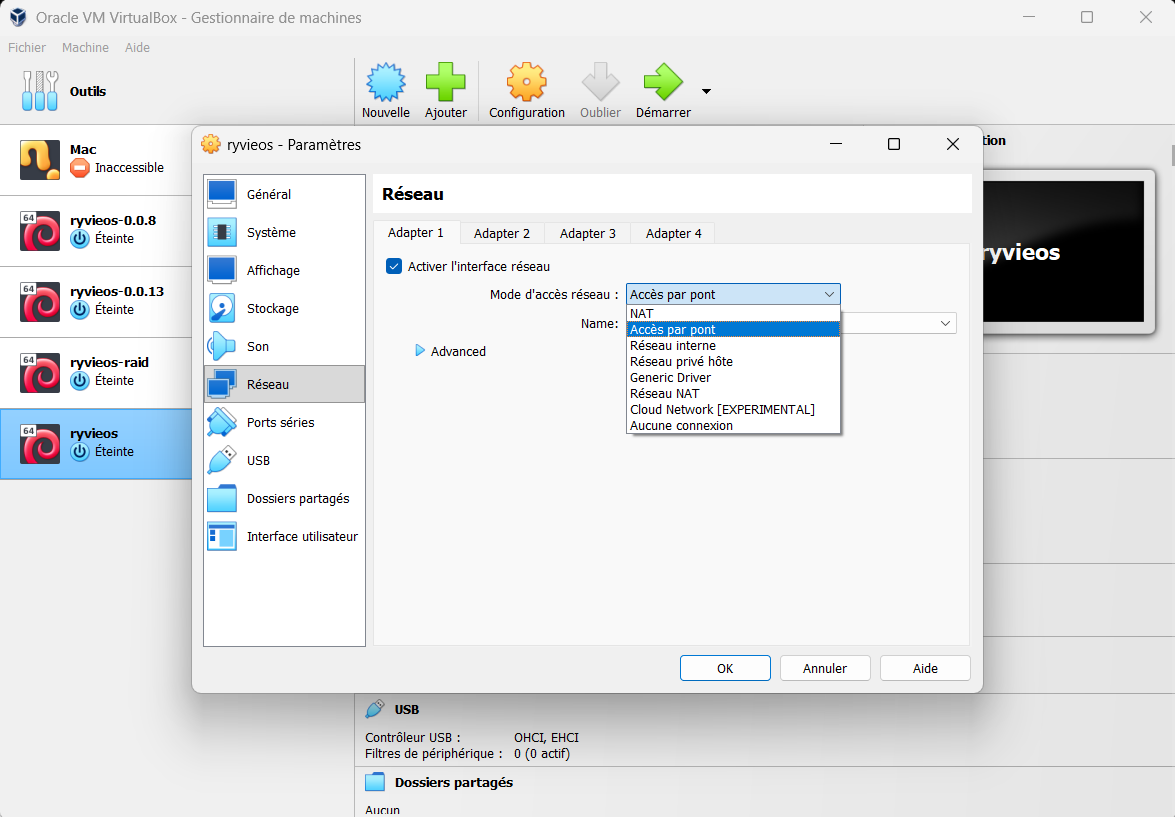
Task: Click the OHCI, EHCI controller value
Action: coord(546,738)
